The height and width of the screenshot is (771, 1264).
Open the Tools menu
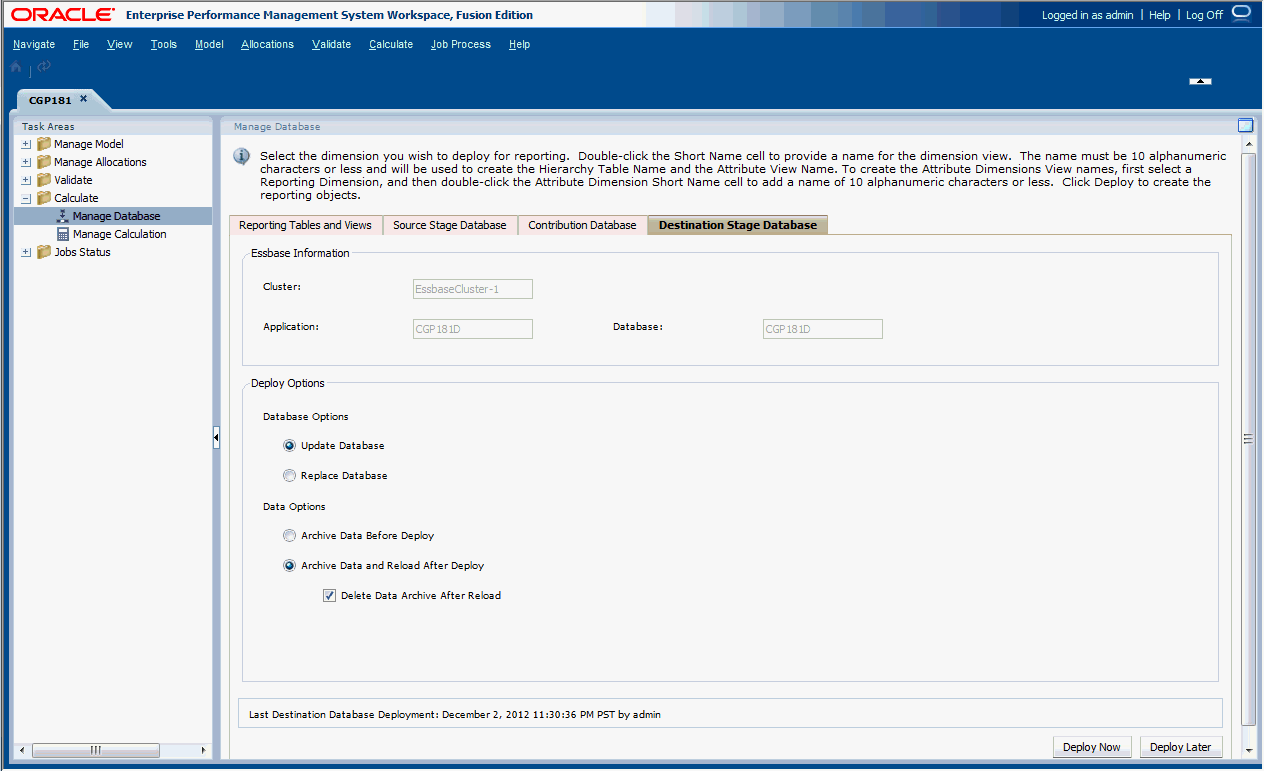(x=164, y=44)
